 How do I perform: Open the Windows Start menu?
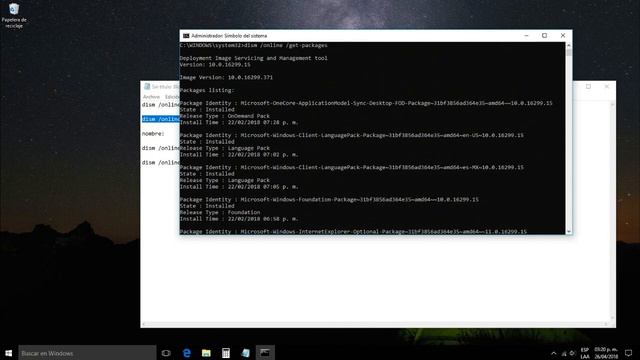pos(9,353)
